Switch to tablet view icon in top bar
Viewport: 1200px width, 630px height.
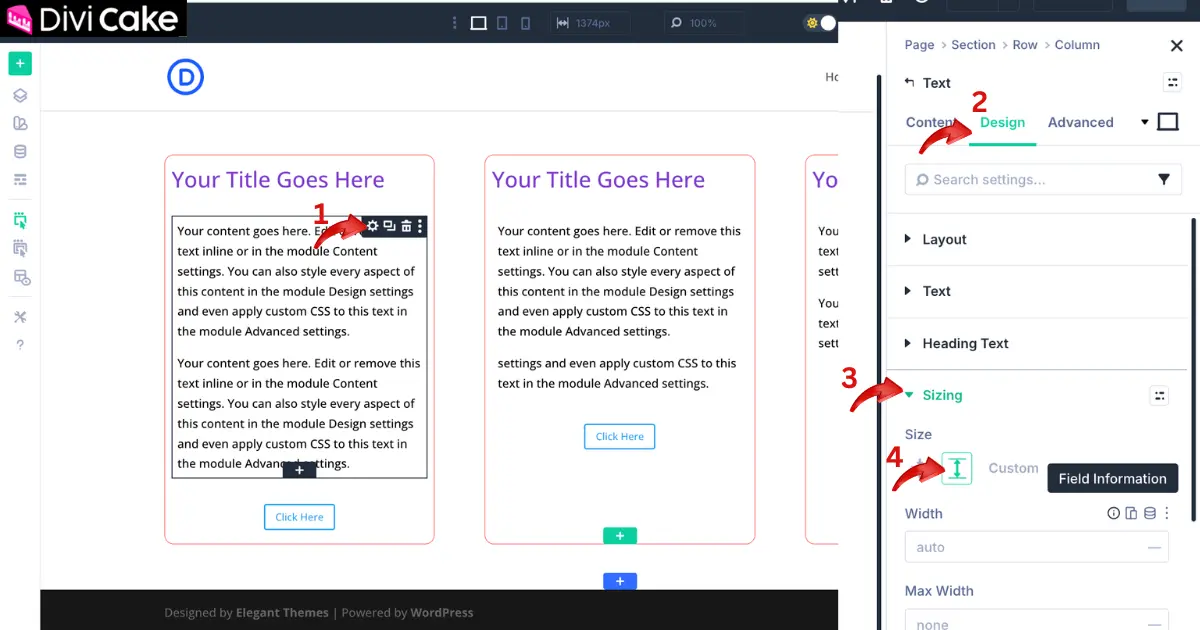pos(502,22)
